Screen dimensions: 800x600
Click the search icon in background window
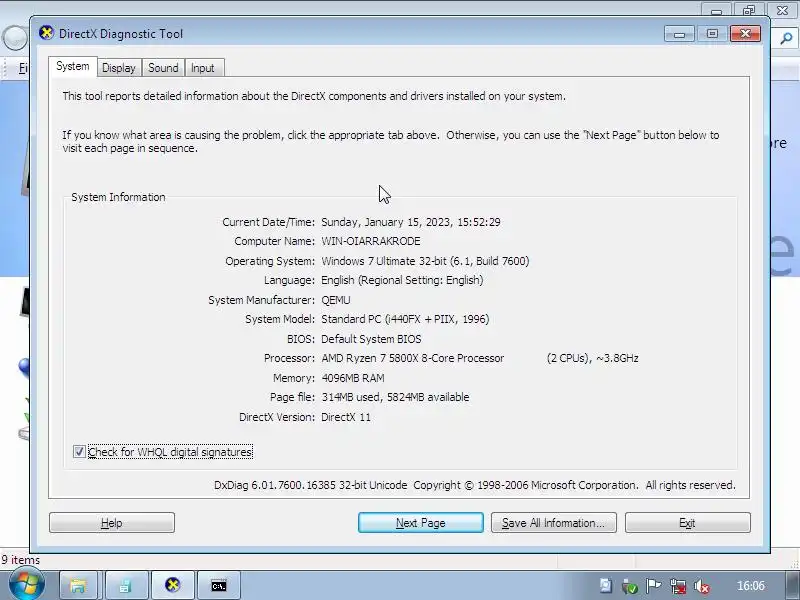point(787,38)
